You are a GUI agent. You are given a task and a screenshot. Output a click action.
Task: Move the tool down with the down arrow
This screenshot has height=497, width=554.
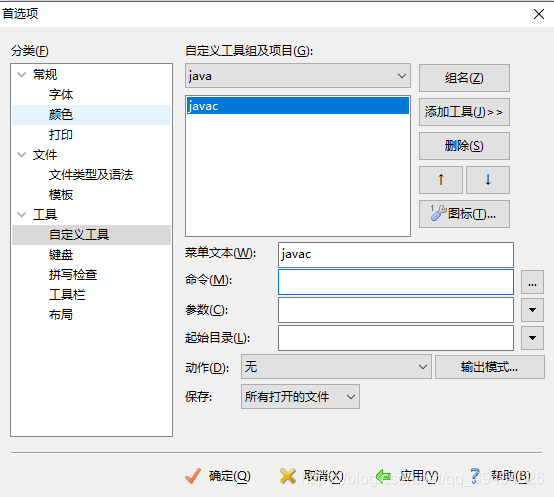point(488,180)
